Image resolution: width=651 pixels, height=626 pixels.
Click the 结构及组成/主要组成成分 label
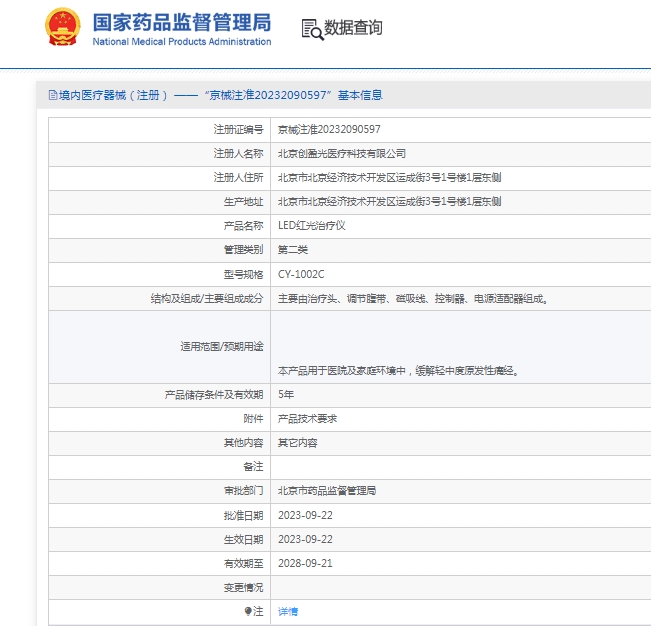pos(207,298)
